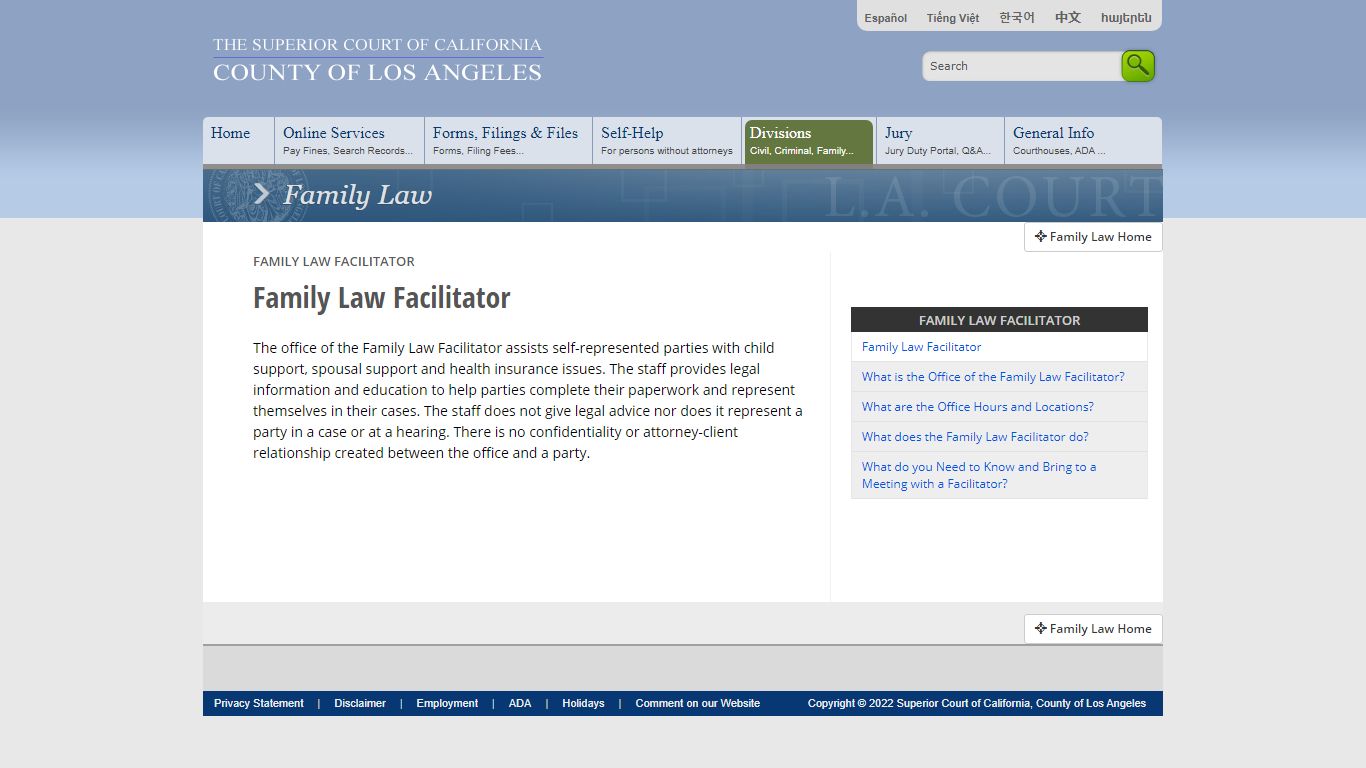Open the Home menu tab
This screenshot has width=1366, height=768.
[x=238, y=141]
